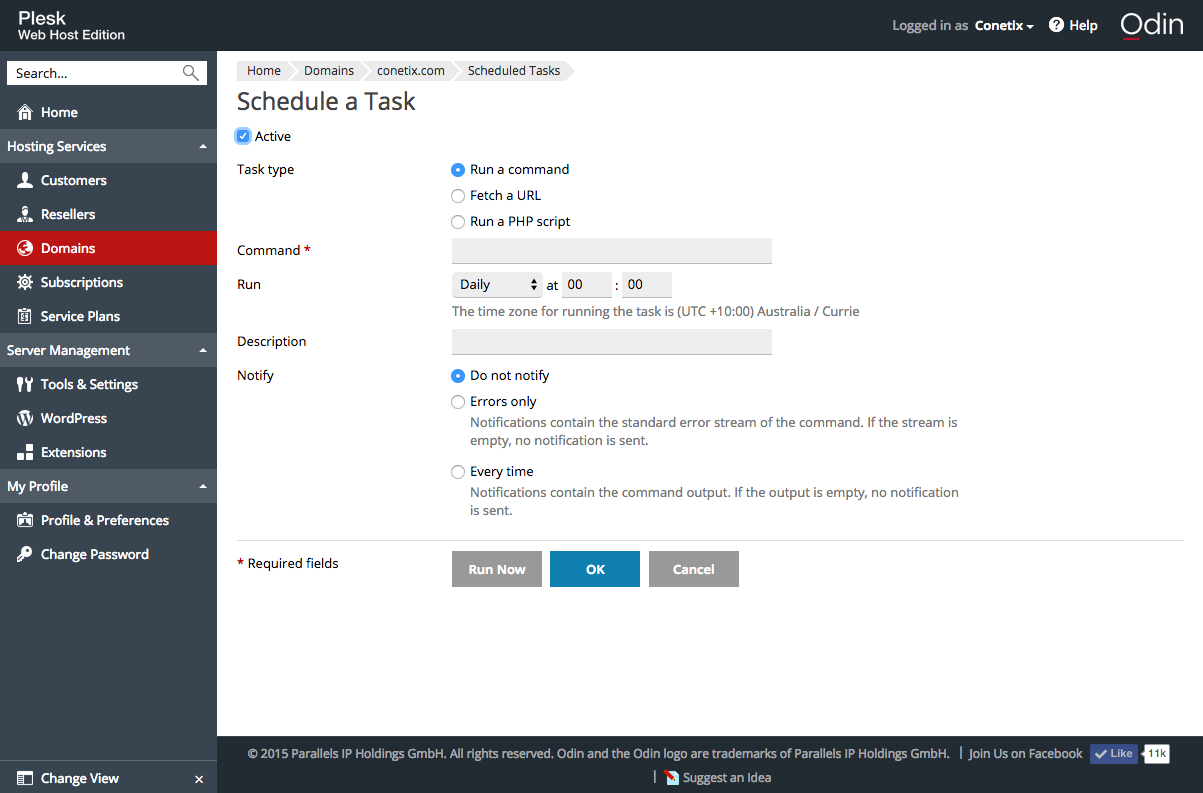The height and width of the screenshot is (793, 1203).
Task: Click the Command input field
Action: point(611,251)
